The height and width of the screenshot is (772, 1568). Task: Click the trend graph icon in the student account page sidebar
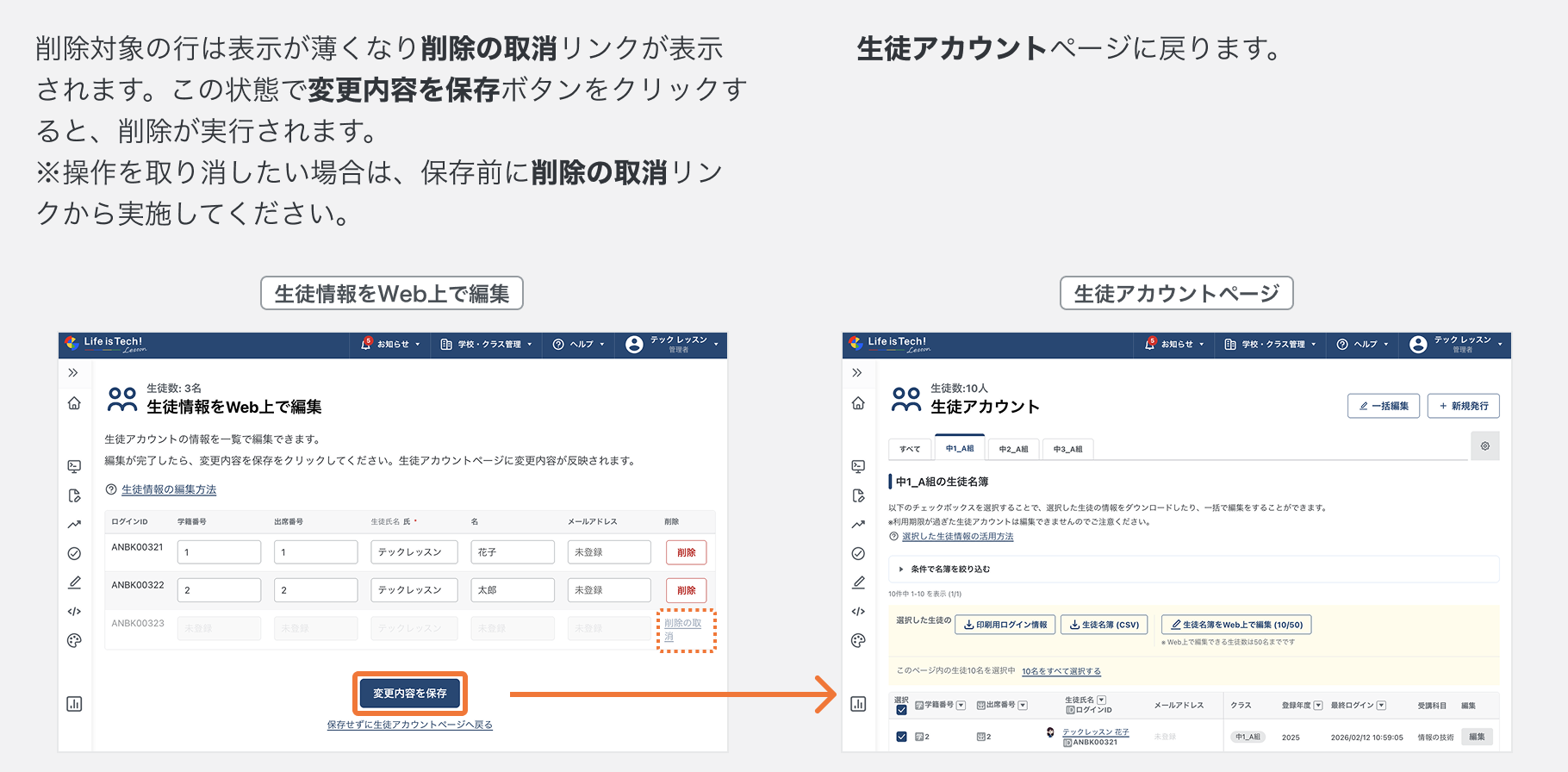point(858,524)
